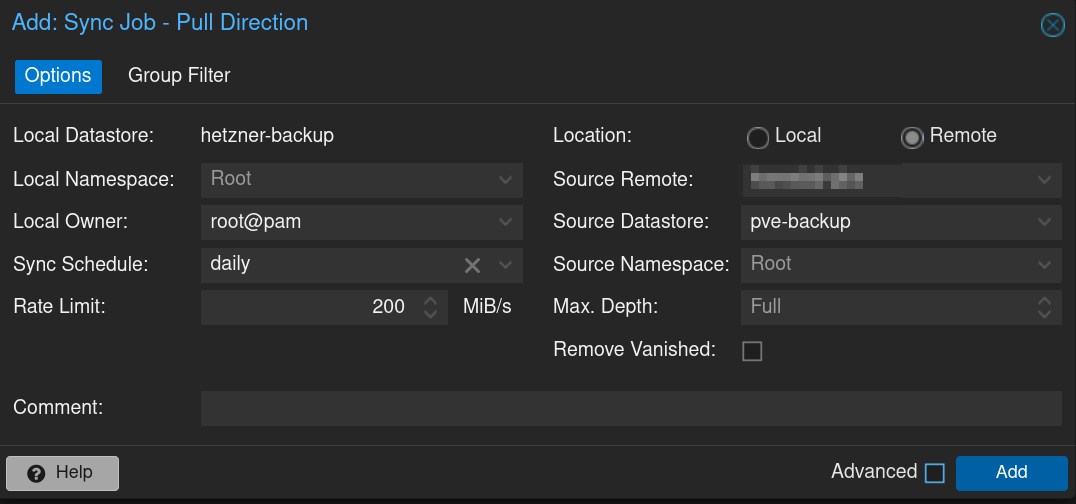Decrease Max. Depth with down arrow
The height and width of the screenshot is (504, 1076).
click(1044, 314)
